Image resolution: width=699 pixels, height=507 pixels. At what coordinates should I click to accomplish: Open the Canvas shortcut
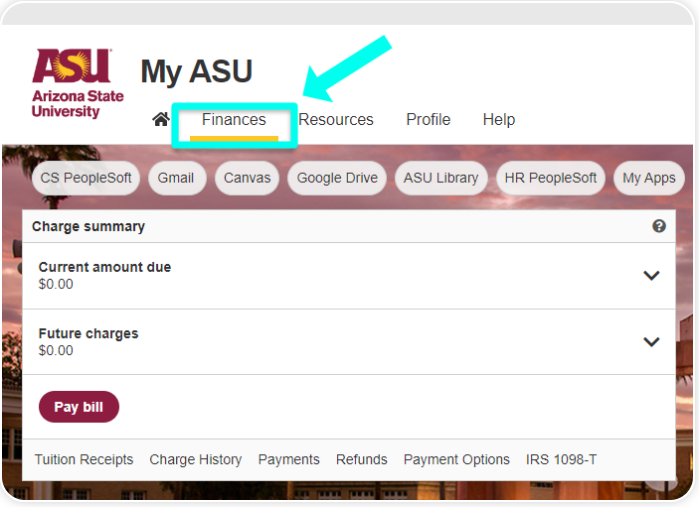(247, 178)
